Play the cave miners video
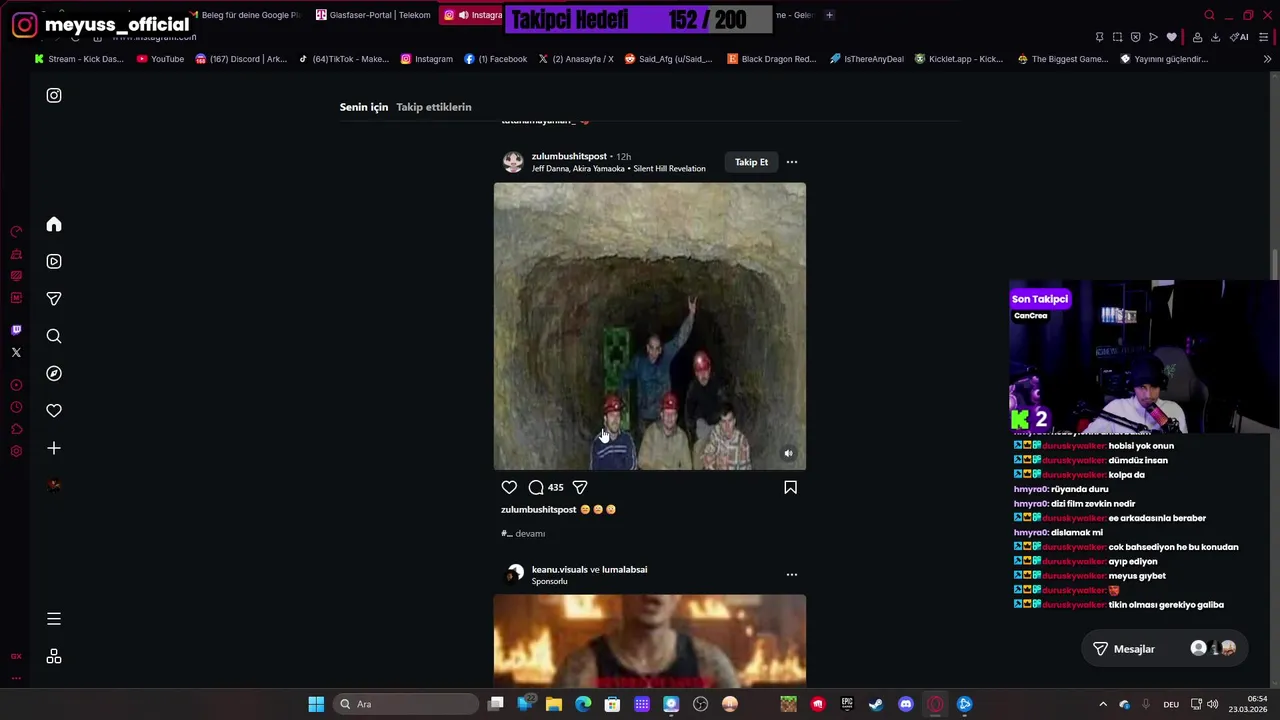Image resolution: width=1280 pixels, height=720 pixels. 649,326
